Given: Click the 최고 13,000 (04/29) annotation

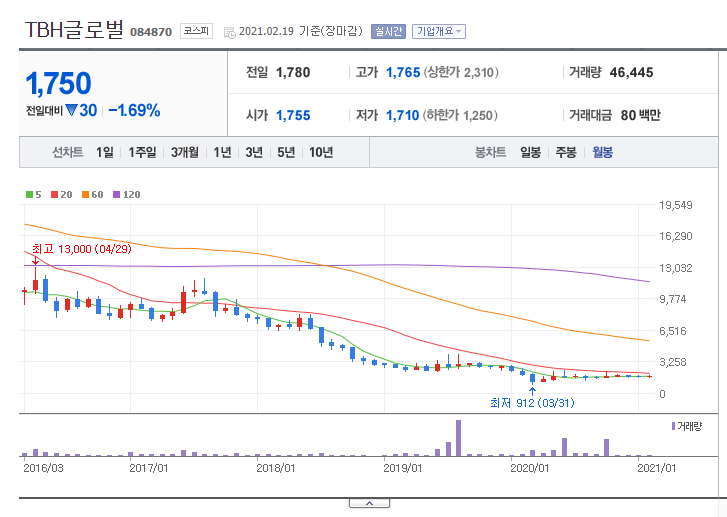Looking at the screenshot, I should click(82, 249).
